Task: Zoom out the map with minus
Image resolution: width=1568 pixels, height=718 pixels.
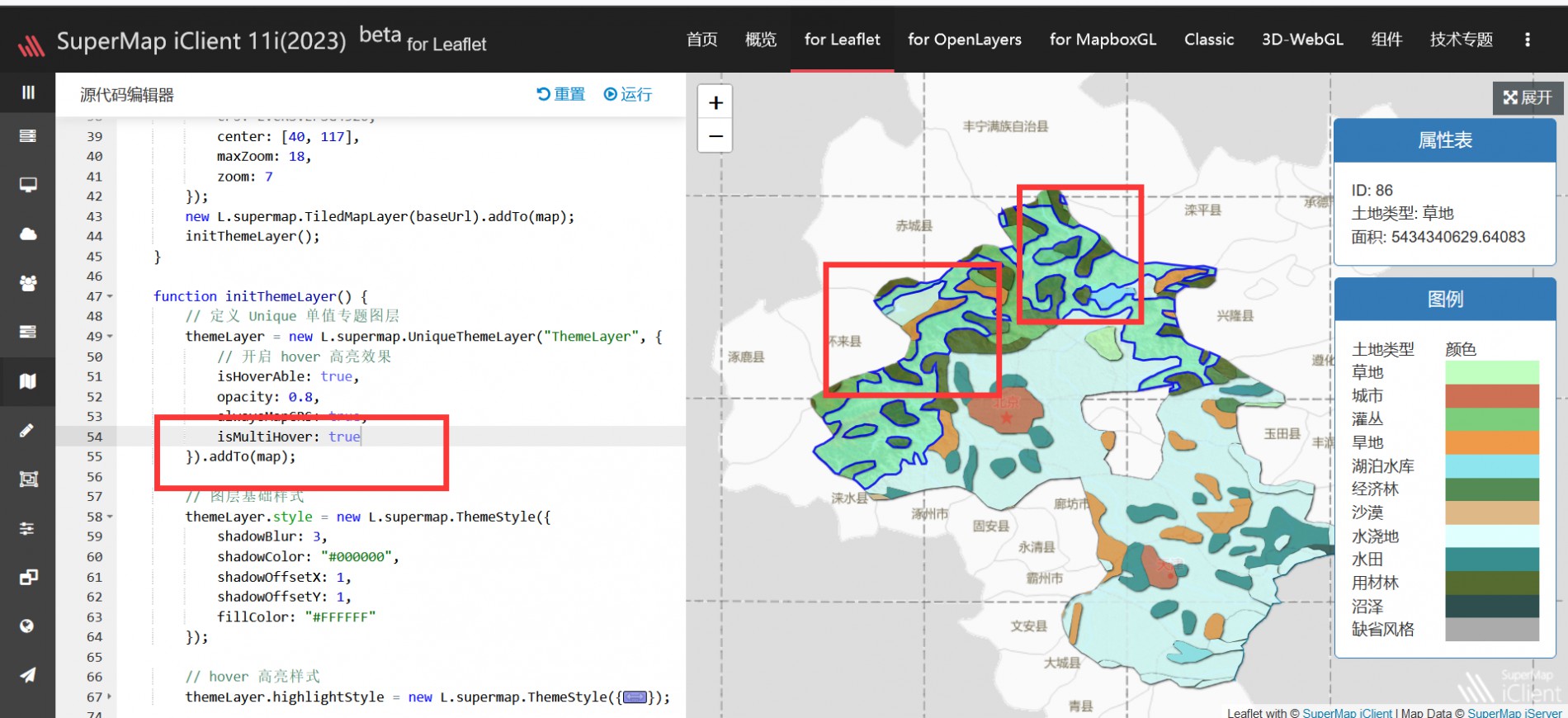Action: click(716, 135)
